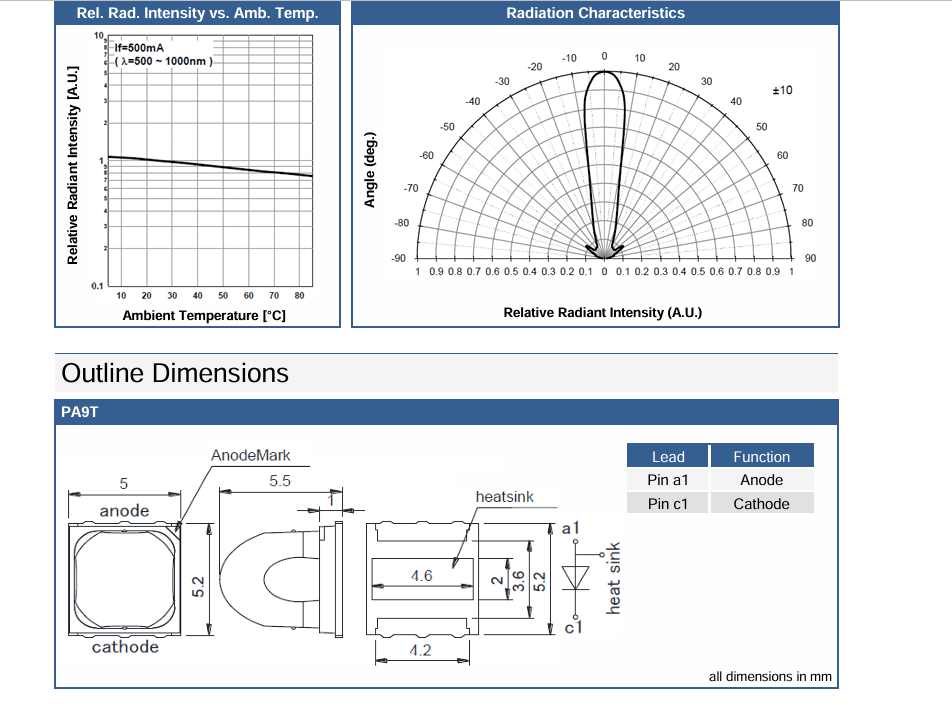Click the 'Lead' column header in table
This screenshot has height=710, width=952.
(668, 456)
